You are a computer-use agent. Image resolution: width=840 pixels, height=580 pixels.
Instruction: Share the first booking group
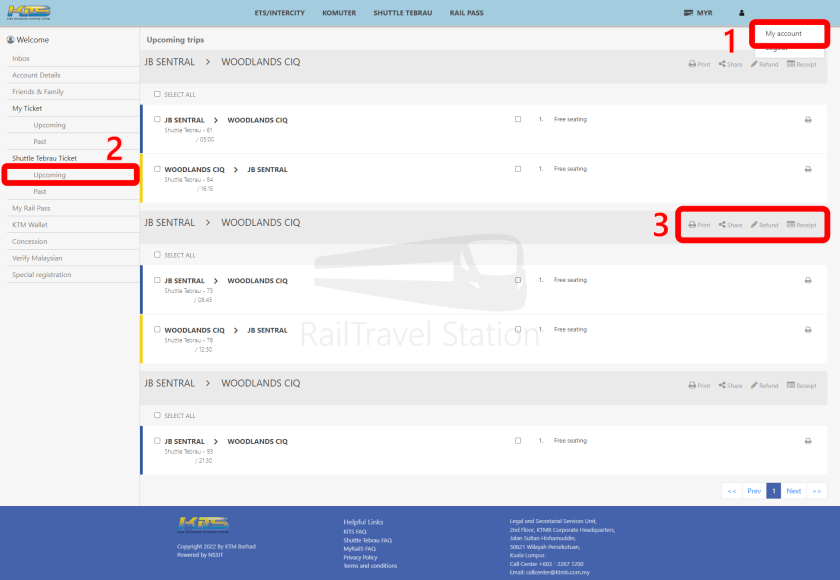pyautogui.click(x=731, y=64)
